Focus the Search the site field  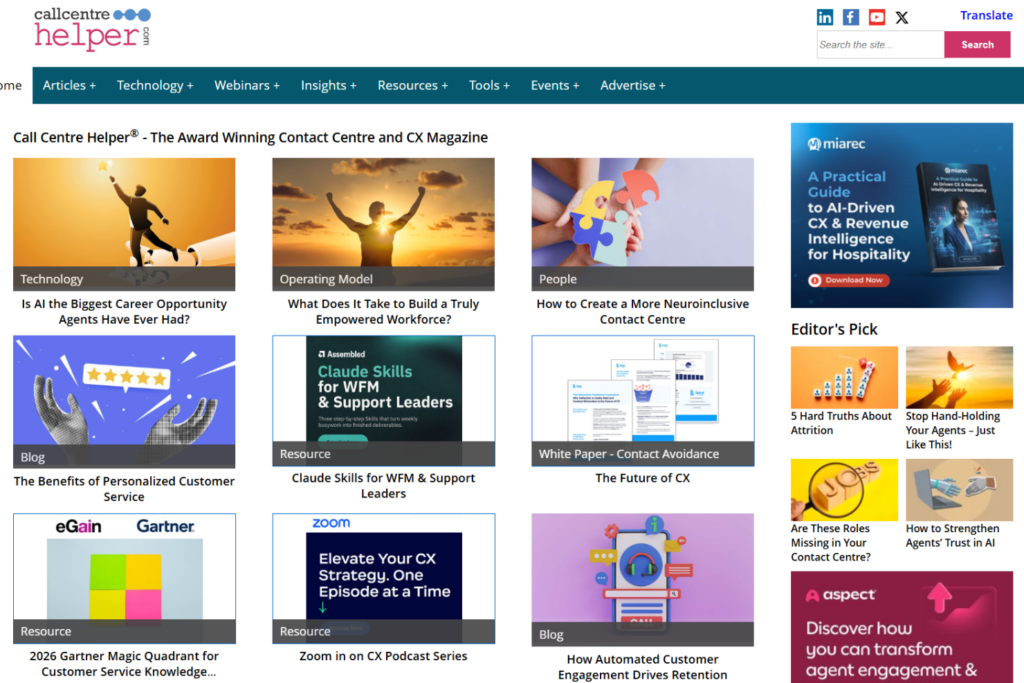pyautogui.click(x=880, y=44)
